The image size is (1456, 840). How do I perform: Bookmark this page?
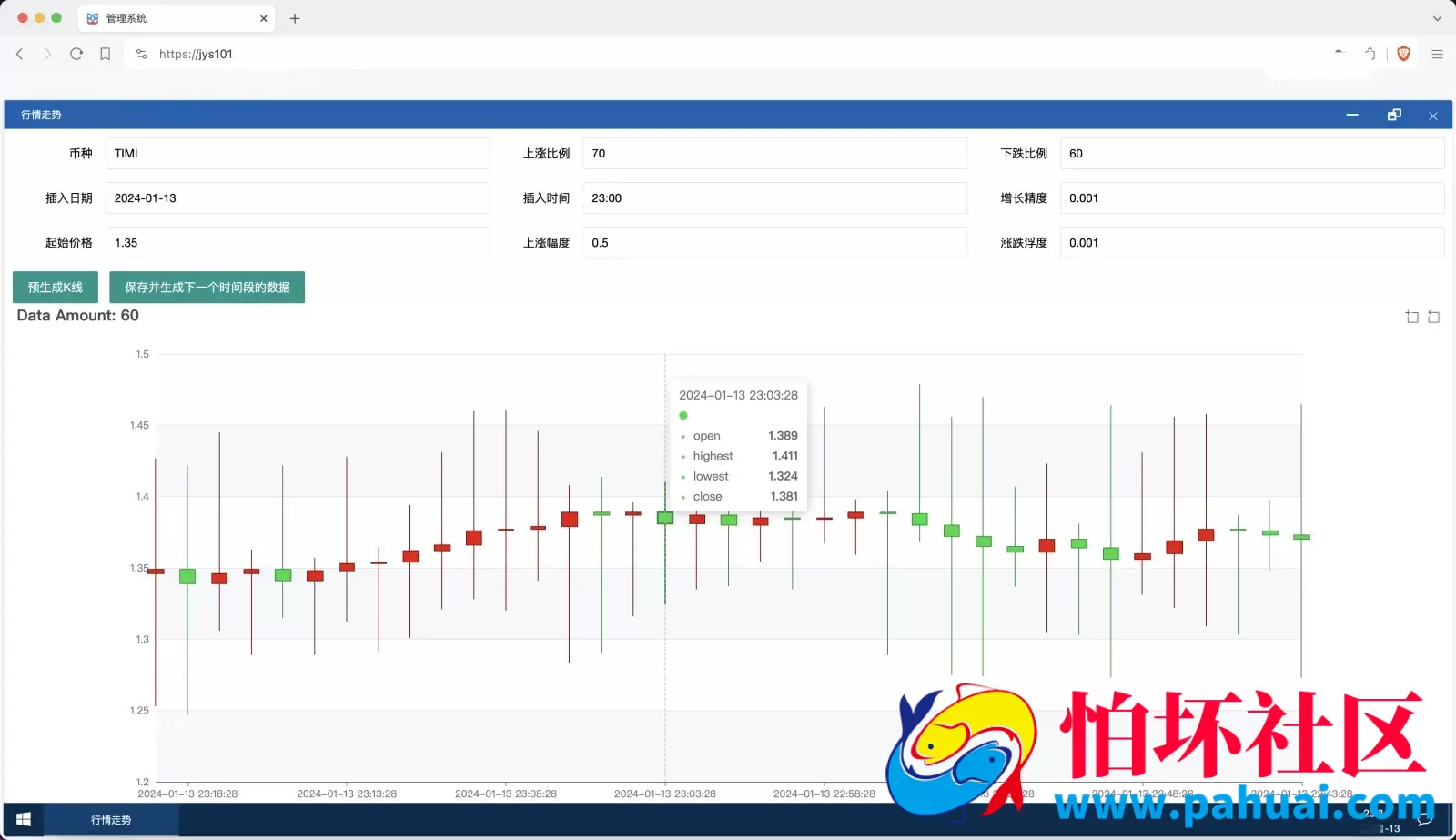106,55
